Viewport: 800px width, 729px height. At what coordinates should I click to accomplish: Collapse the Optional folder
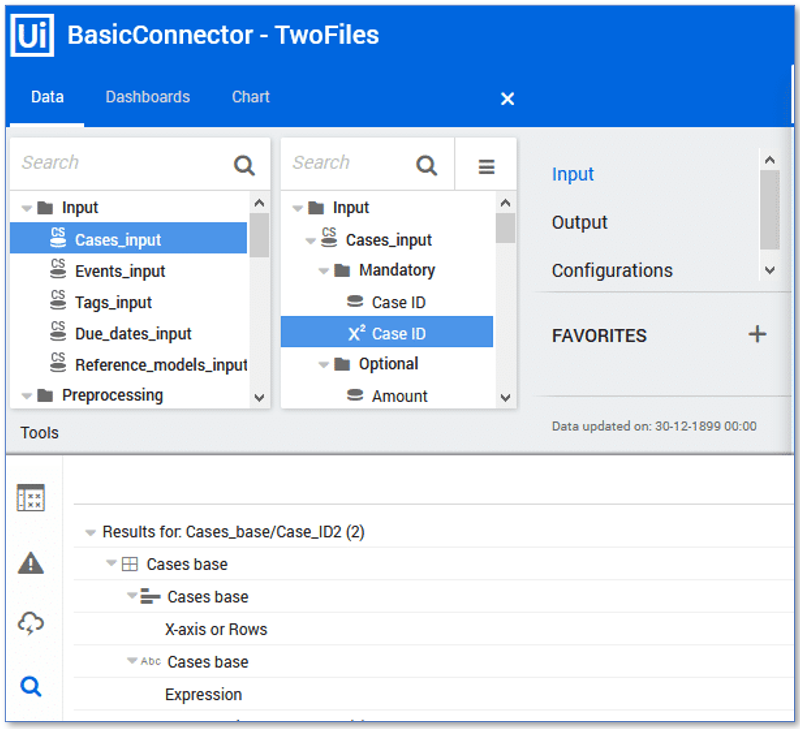tap(324, 365)
